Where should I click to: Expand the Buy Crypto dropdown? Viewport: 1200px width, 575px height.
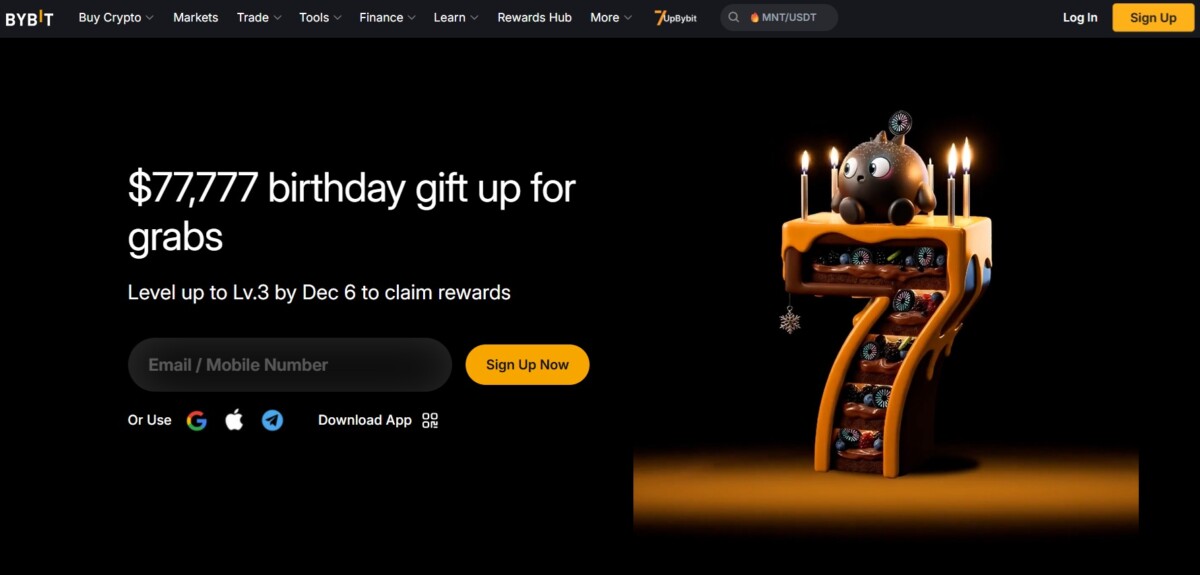tap(116, 18)
